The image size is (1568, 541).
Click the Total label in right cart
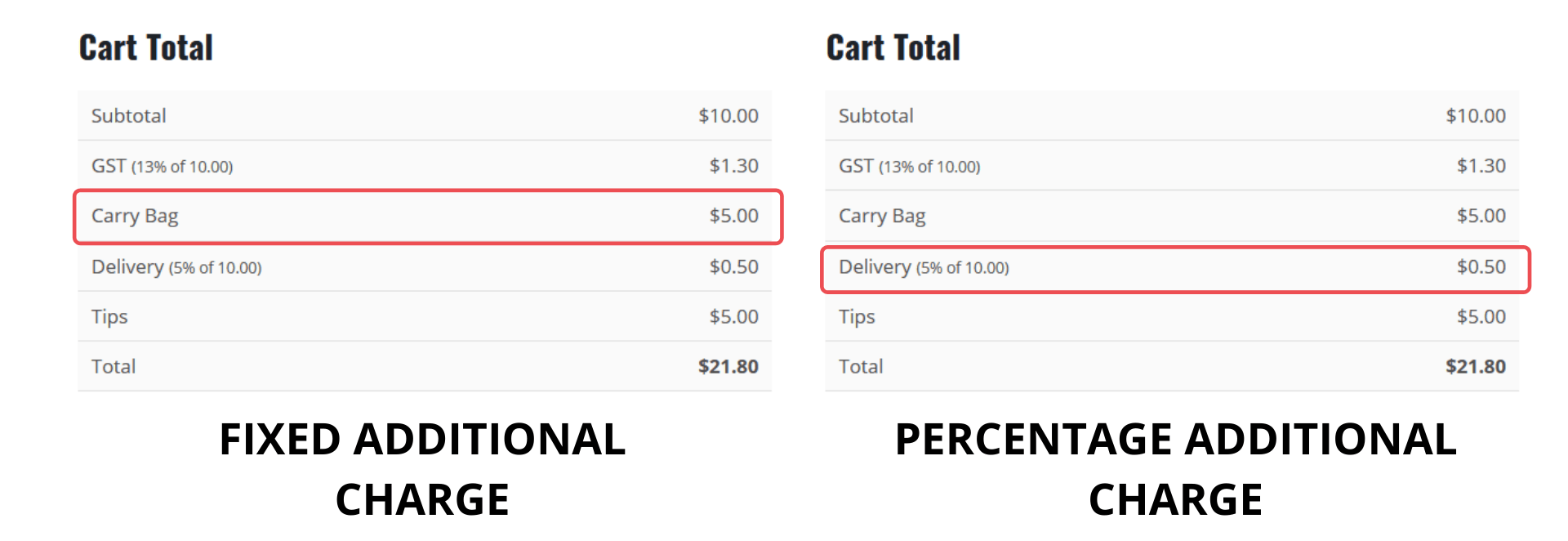tap(861, 366)
